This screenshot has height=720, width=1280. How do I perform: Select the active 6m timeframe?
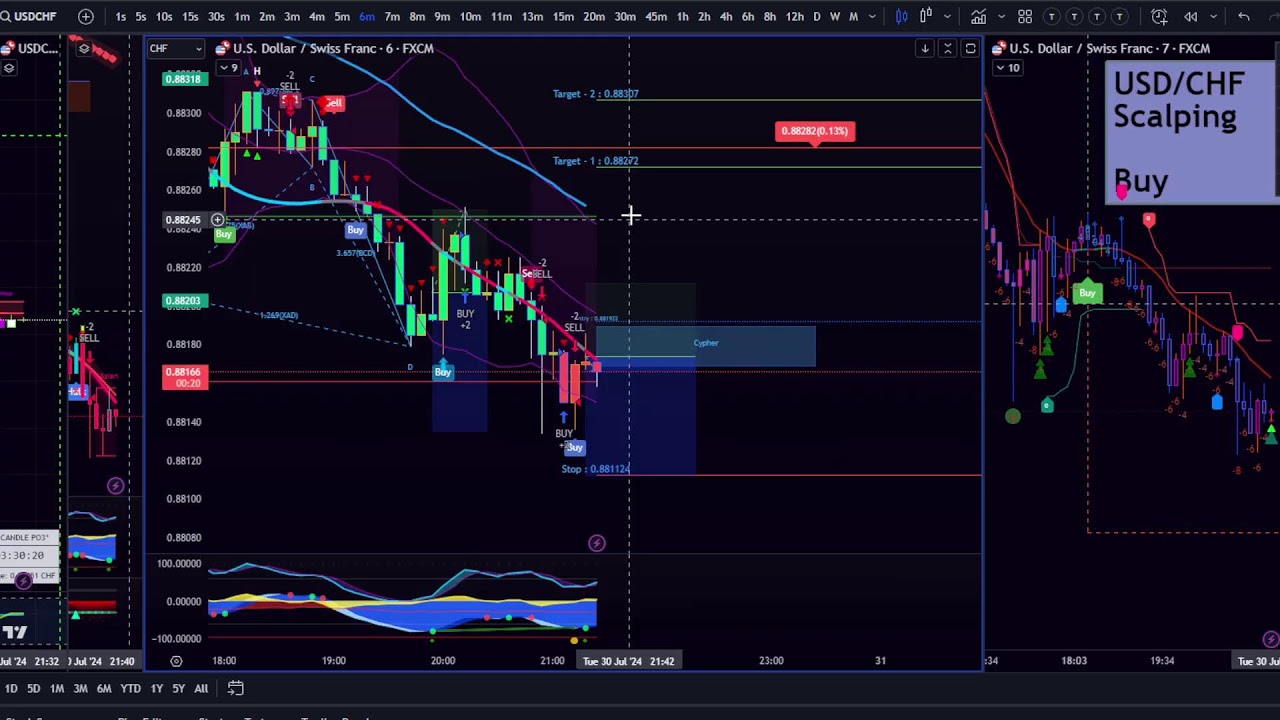click(367, 16)
